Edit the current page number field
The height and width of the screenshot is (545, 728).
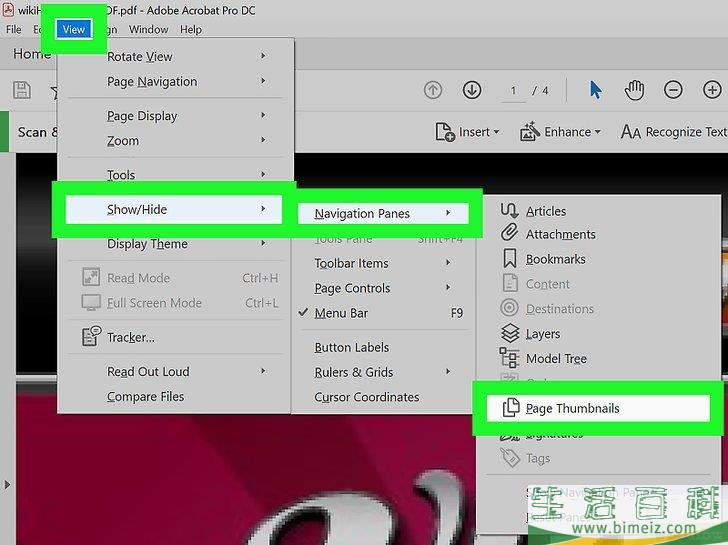[513, 91]
